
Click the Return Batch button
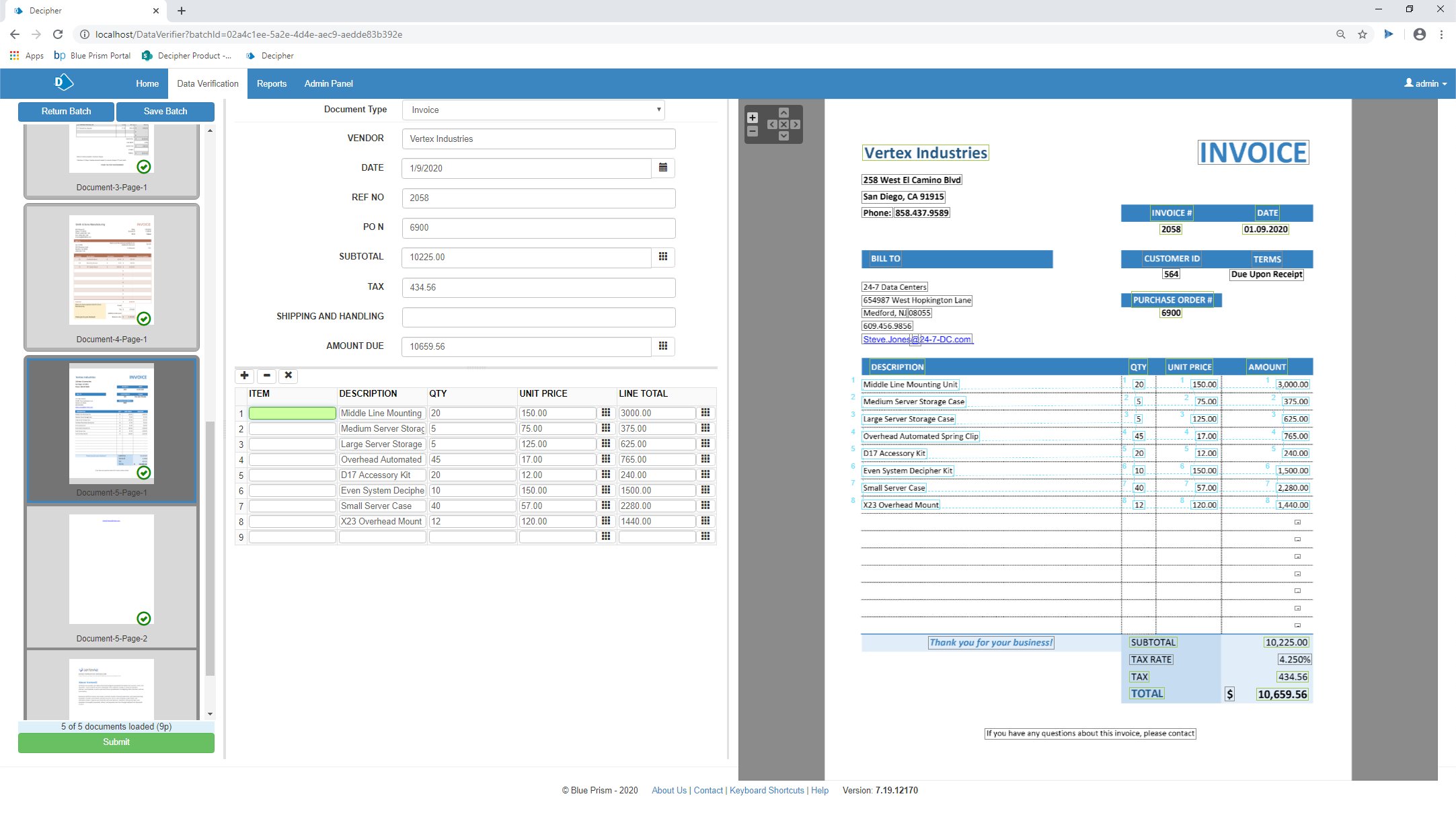(66, 111)
